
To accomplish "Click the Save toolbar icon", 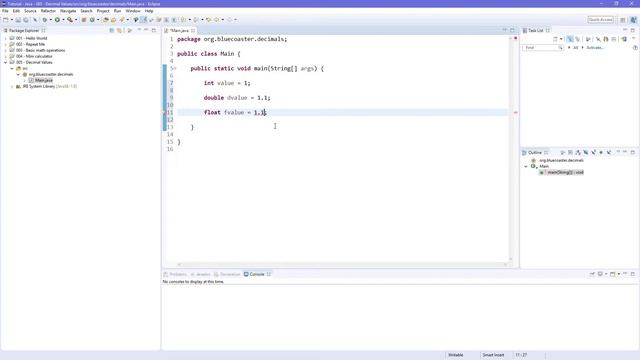I will tap(18, 20).
